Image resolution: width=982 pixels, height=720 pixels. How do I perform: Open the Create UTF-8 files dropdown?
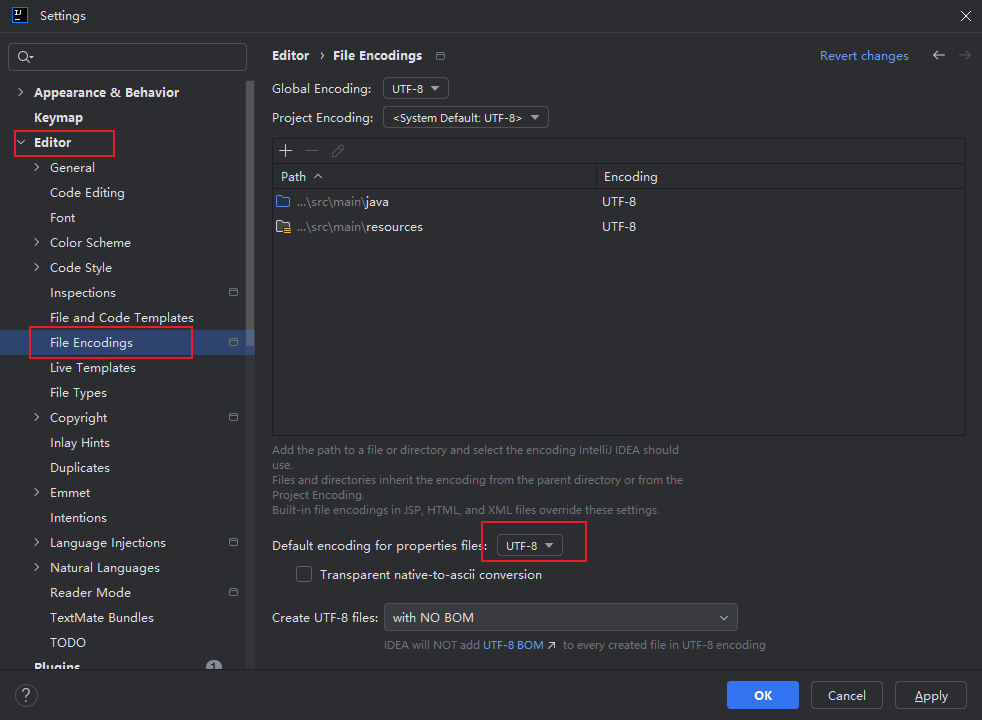click(x=561, y=617)
